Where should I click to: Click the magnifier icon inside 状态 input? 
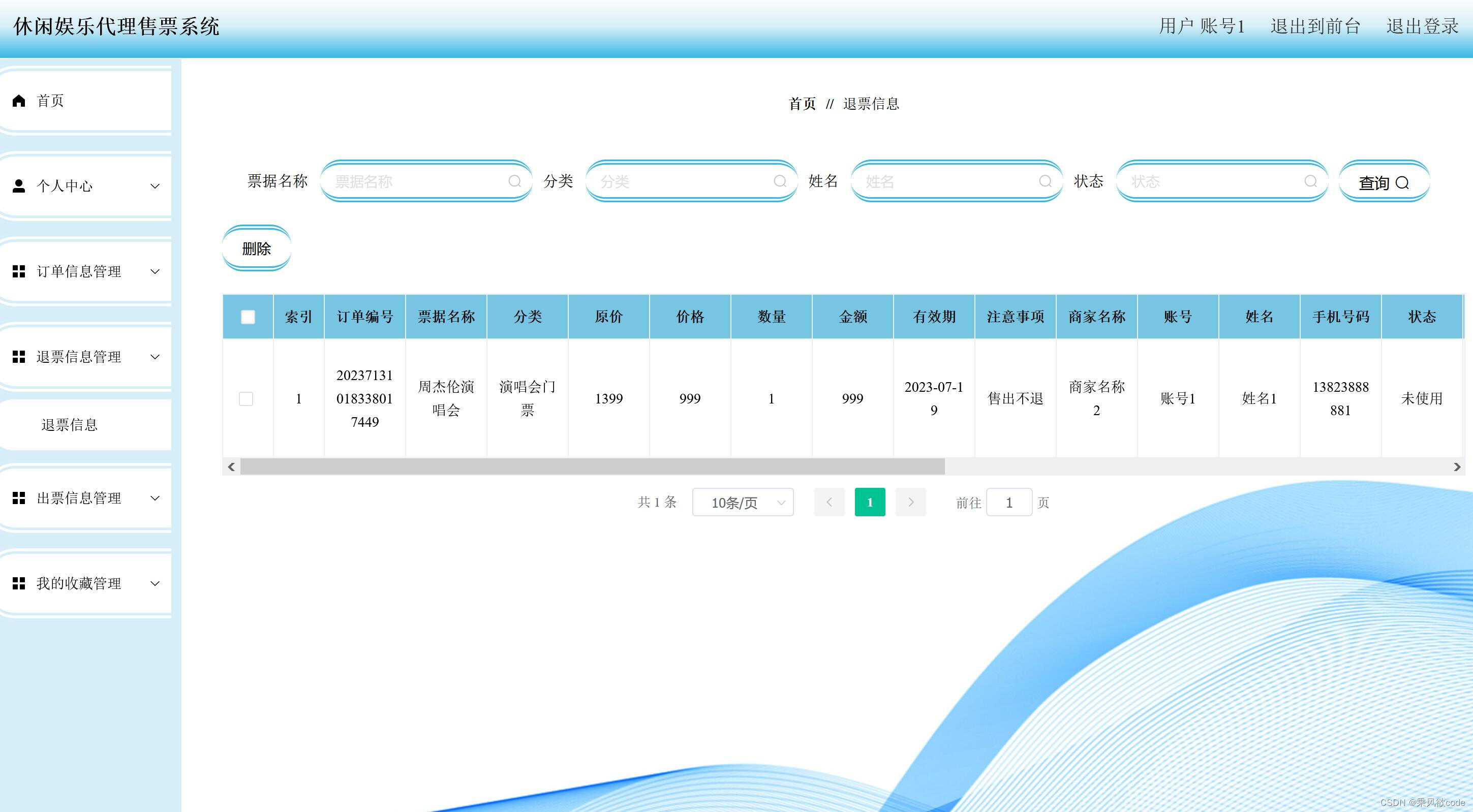coord(1310,181)
